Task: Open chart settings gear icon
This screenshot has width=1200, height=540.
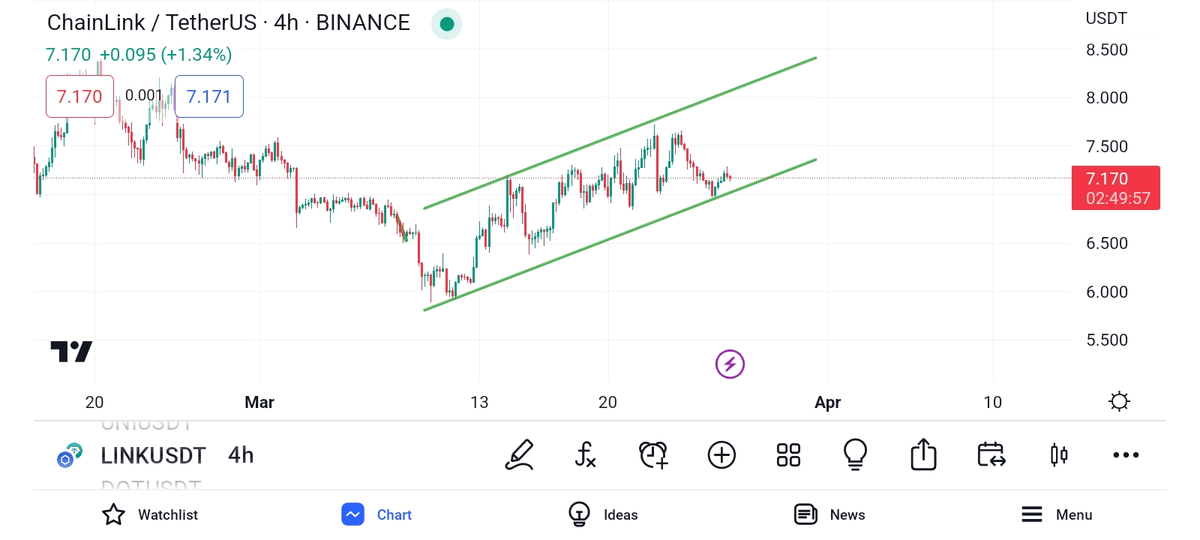Action: tap(1119, 401)
